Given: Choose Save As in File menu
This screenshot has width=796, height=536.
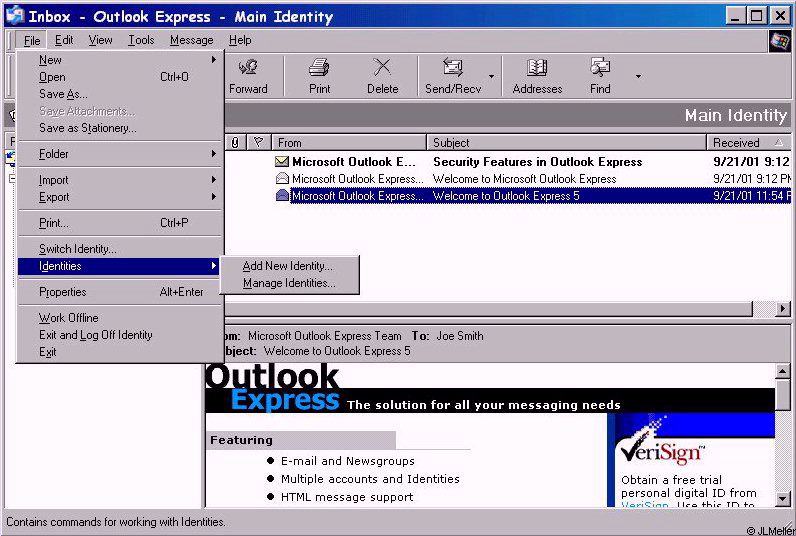Looking at the screenshot, I should pyautogui.click(x=119, y=94).
